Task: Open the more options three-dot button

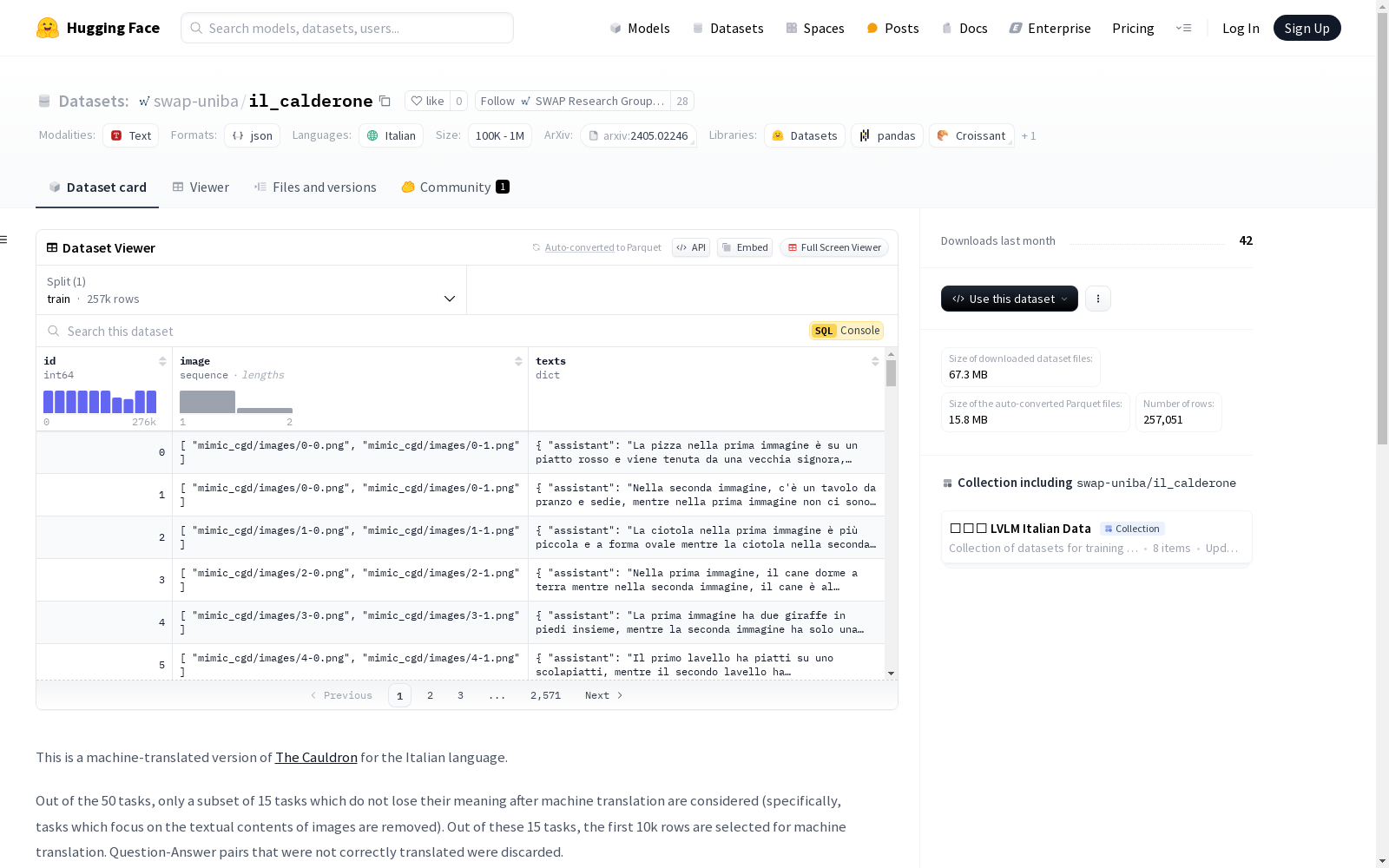Action: 1098,299
